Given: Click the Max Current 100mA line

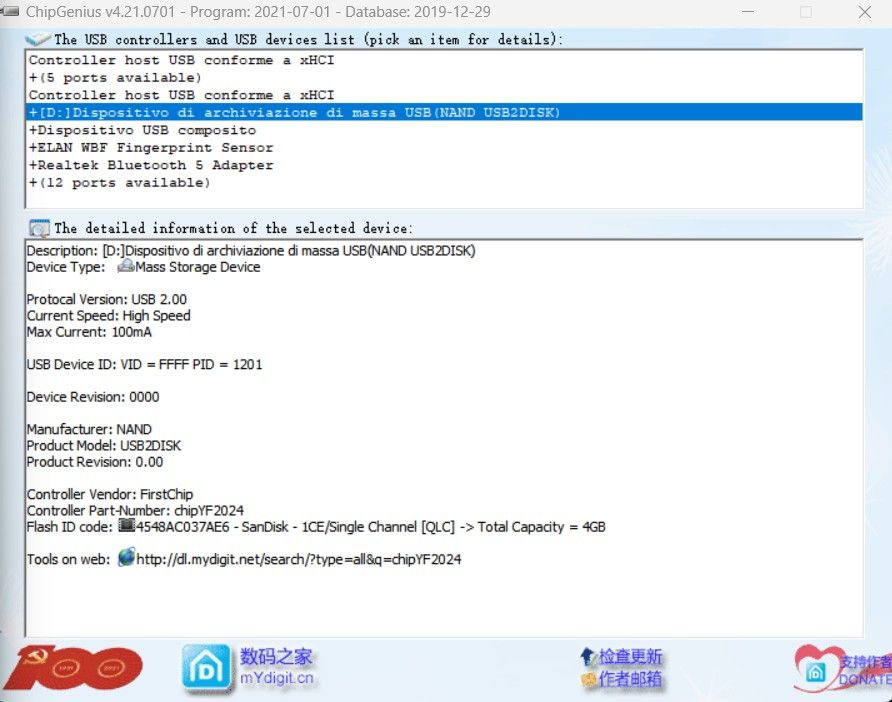Looking at the screenshot, I should coord(89,332).
